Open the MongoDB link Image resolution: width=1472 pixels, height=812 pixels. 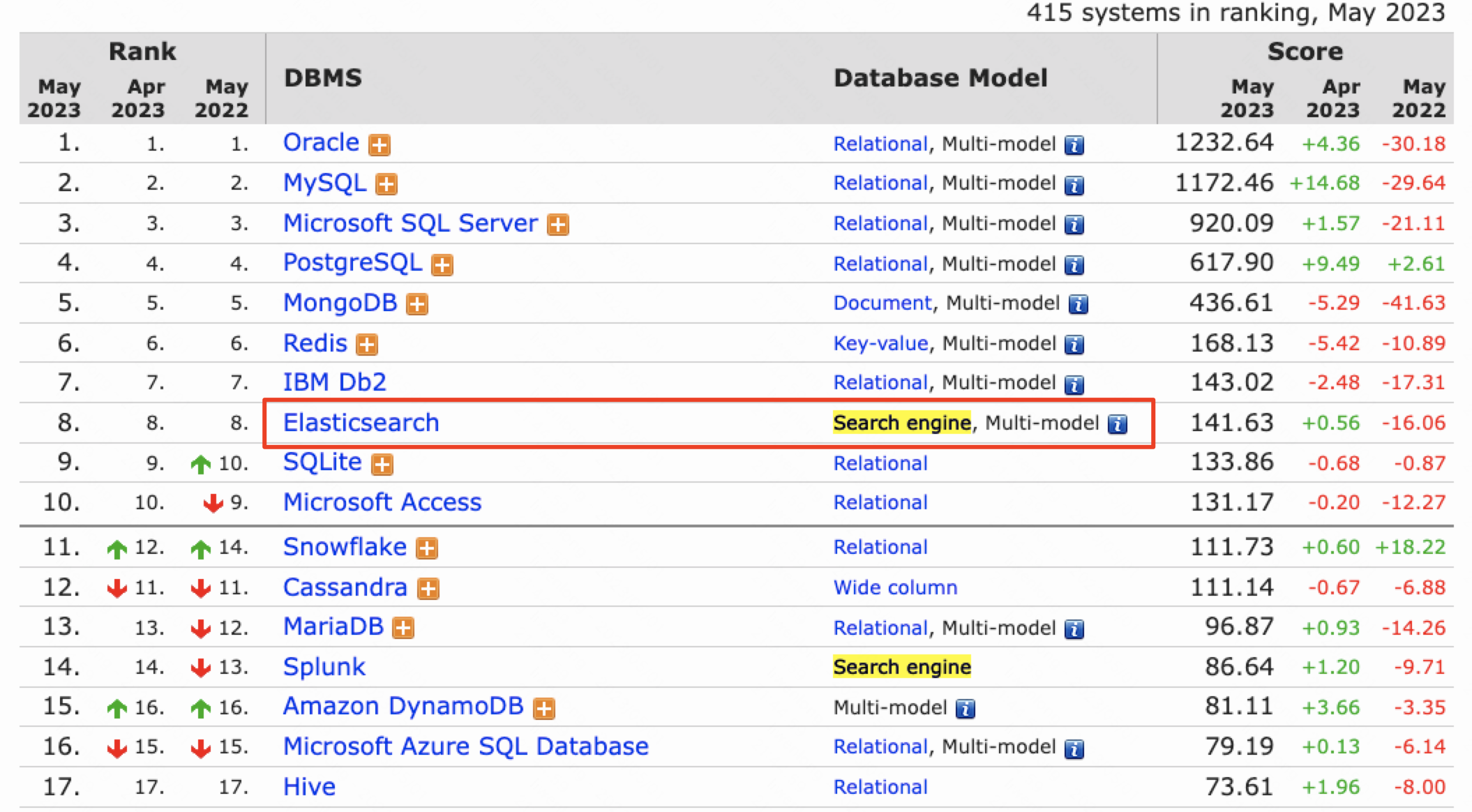pyautogui.click(x=340, y=303)
